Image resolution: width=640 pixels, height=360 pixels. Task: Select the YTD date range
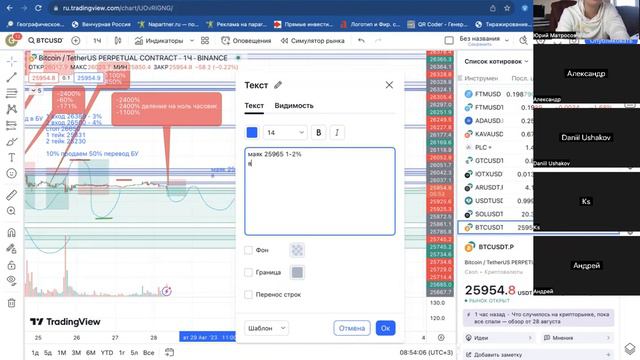point(107,352)
